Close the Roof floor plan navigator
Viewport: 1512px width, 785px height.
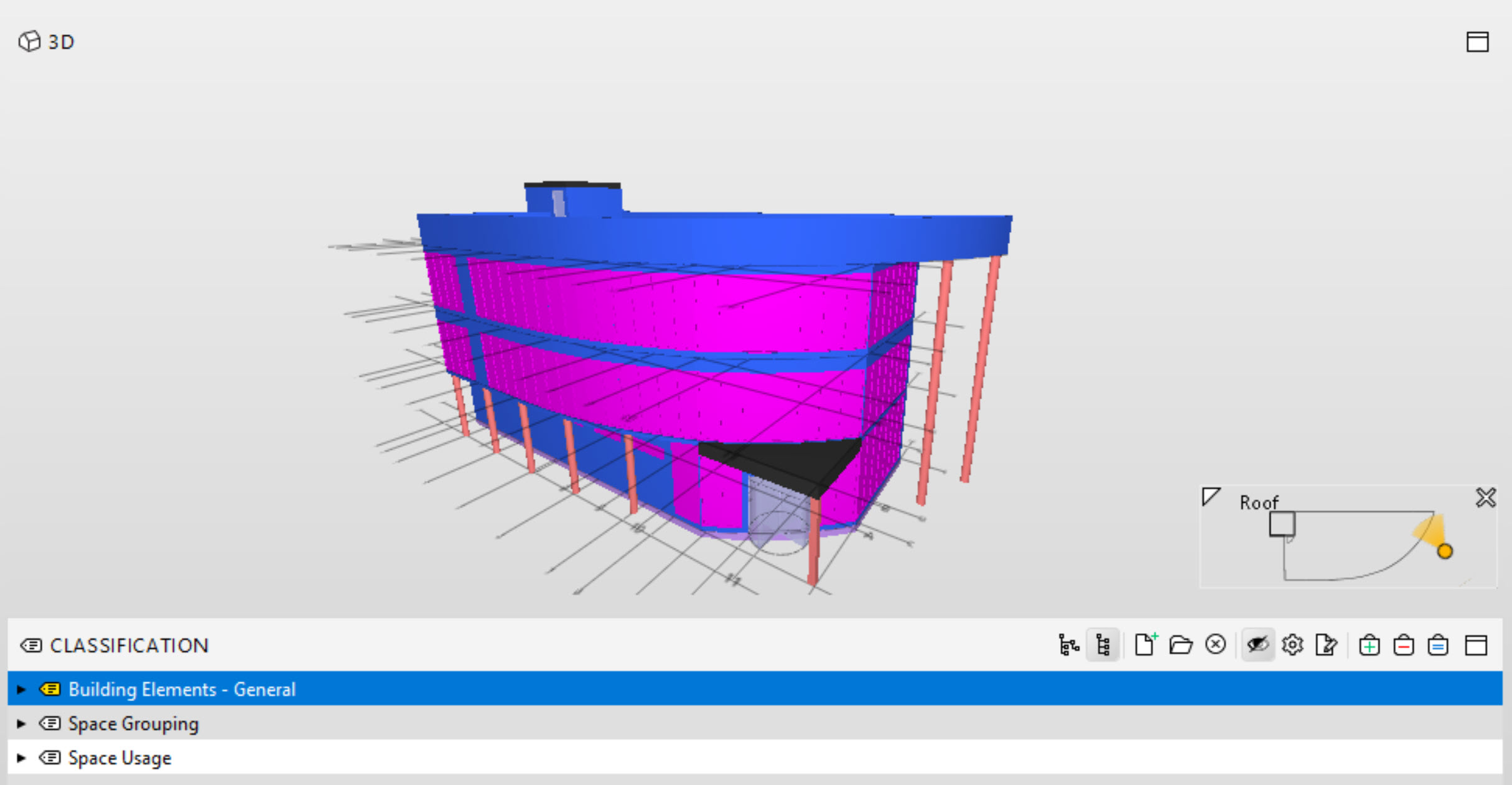point(1486,498)
